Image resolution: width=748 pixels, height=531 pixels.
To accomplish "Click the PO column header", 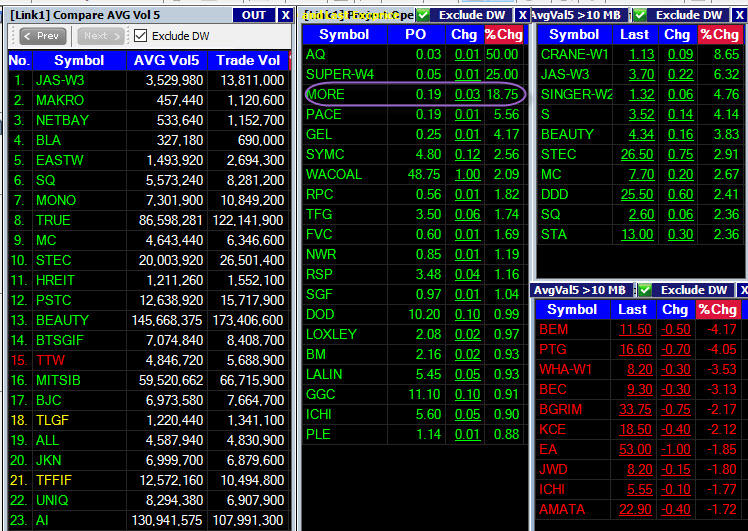I will pos(416,35).
